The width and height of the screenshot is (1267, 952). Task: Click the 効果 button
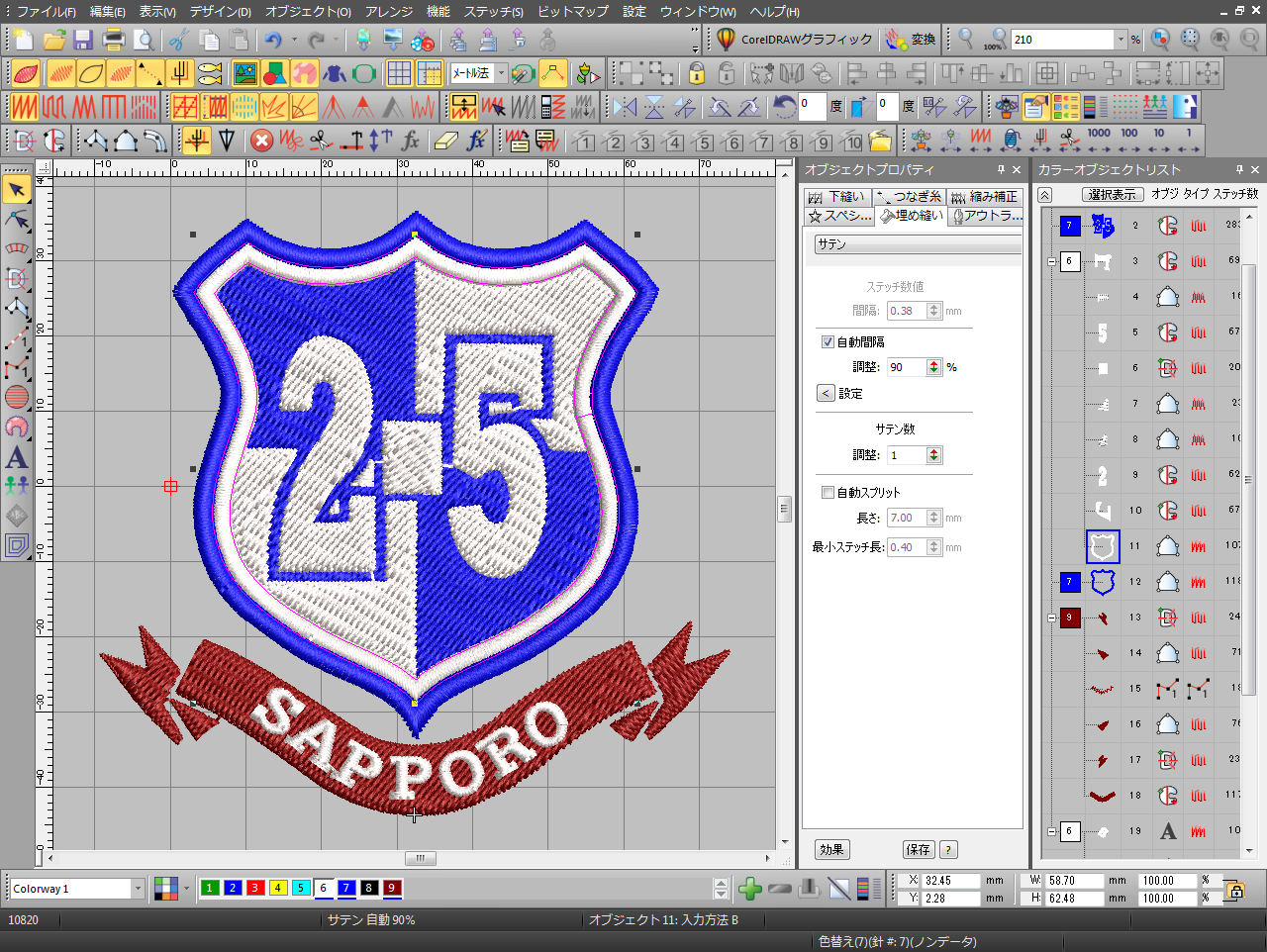[x=831, y=850]
